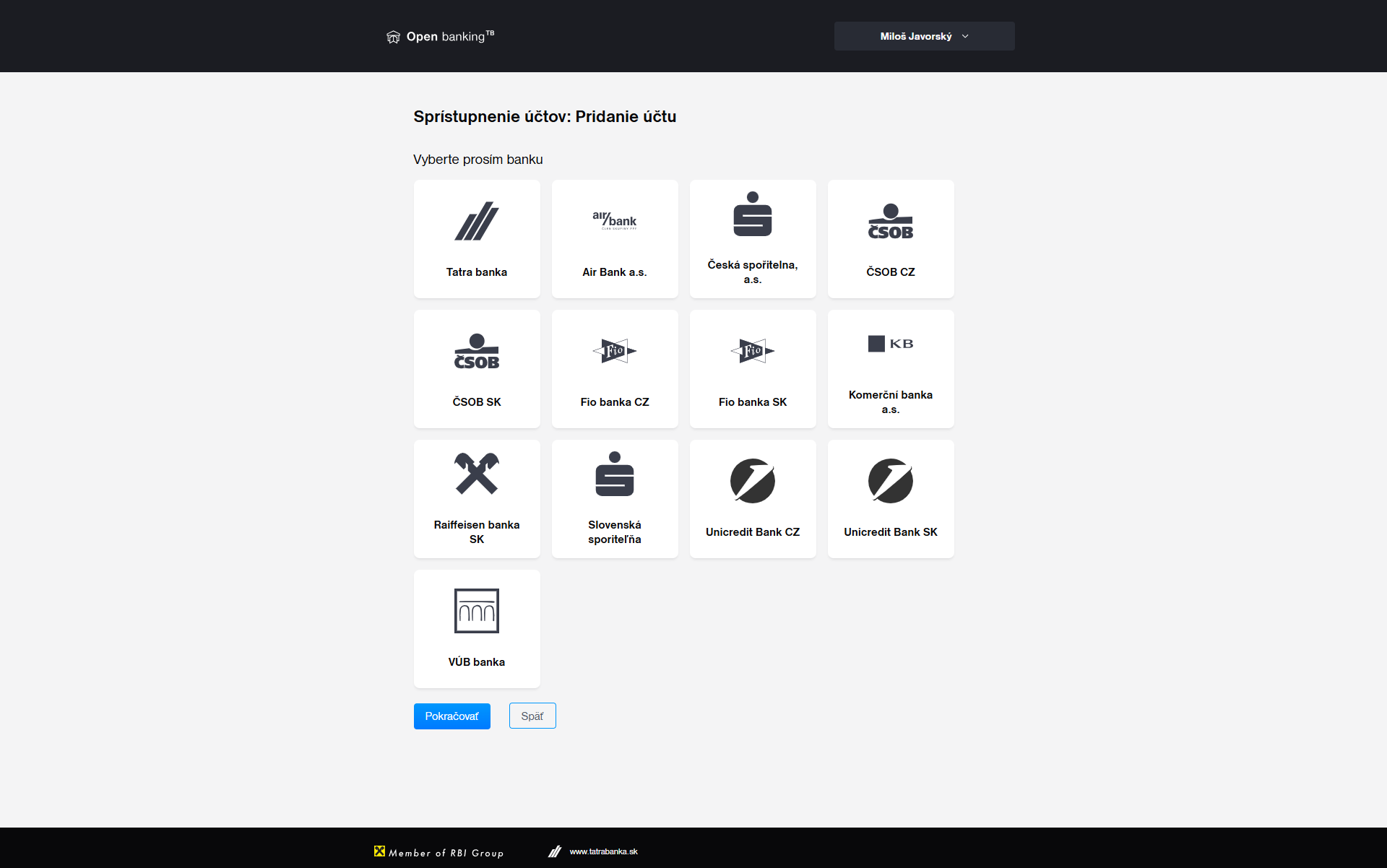Image resolution: width=1387 pixels, height=868 pixels.
Task: Click the 'Raiffeisen banka SK' label
Action: pyautogui.click(x=477, y=532)
